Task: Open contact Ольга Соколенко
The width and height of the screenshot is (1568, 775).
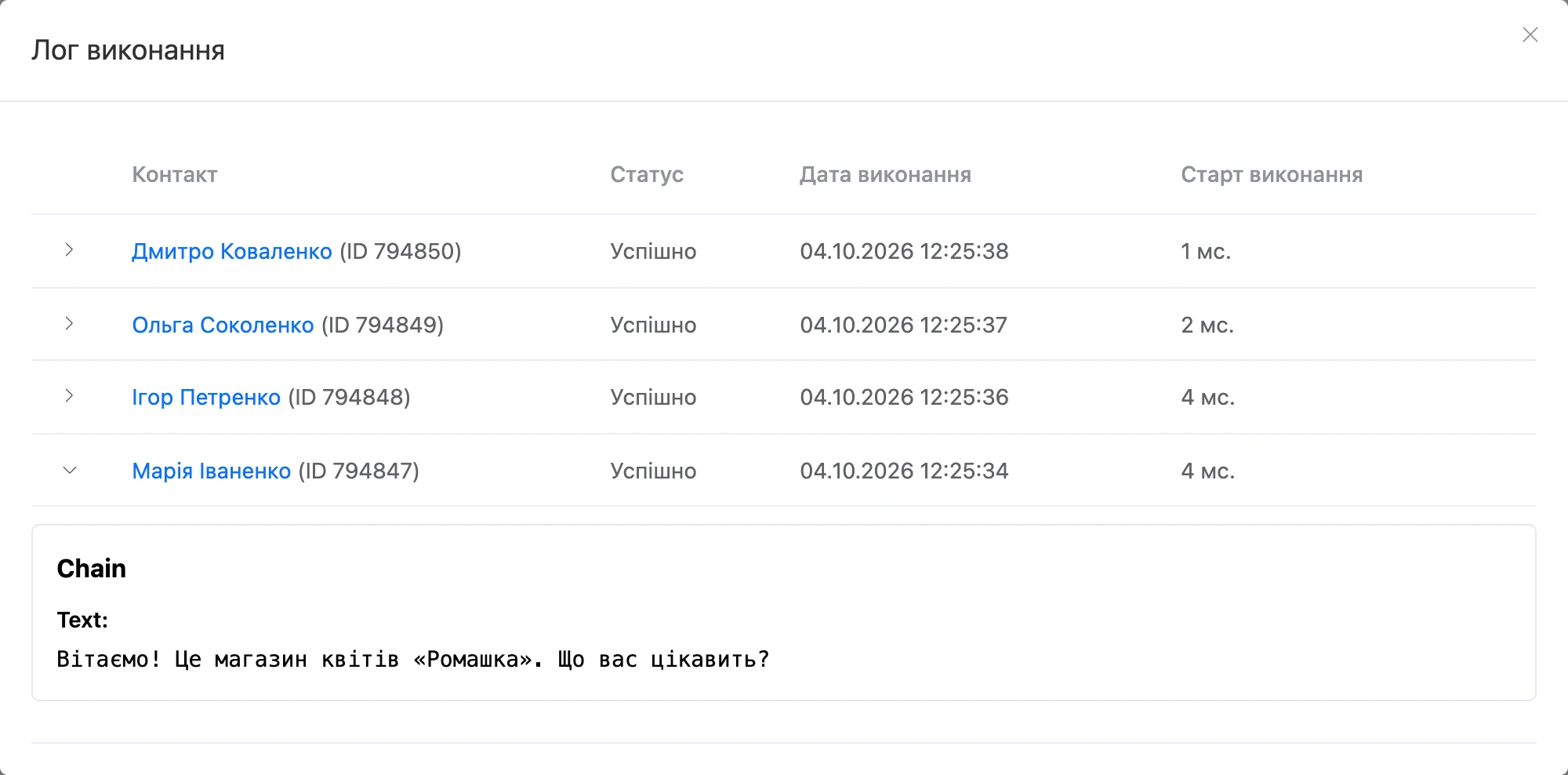Action: [x=223, y=326]
